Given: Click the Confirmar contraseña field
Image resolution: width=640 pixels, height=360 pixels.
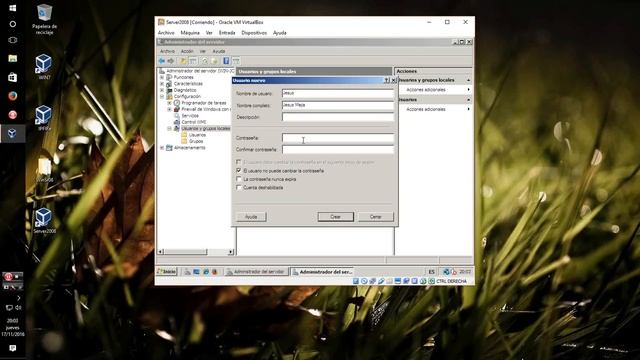Looking at the screenshot, I should (x=338, y=150).
